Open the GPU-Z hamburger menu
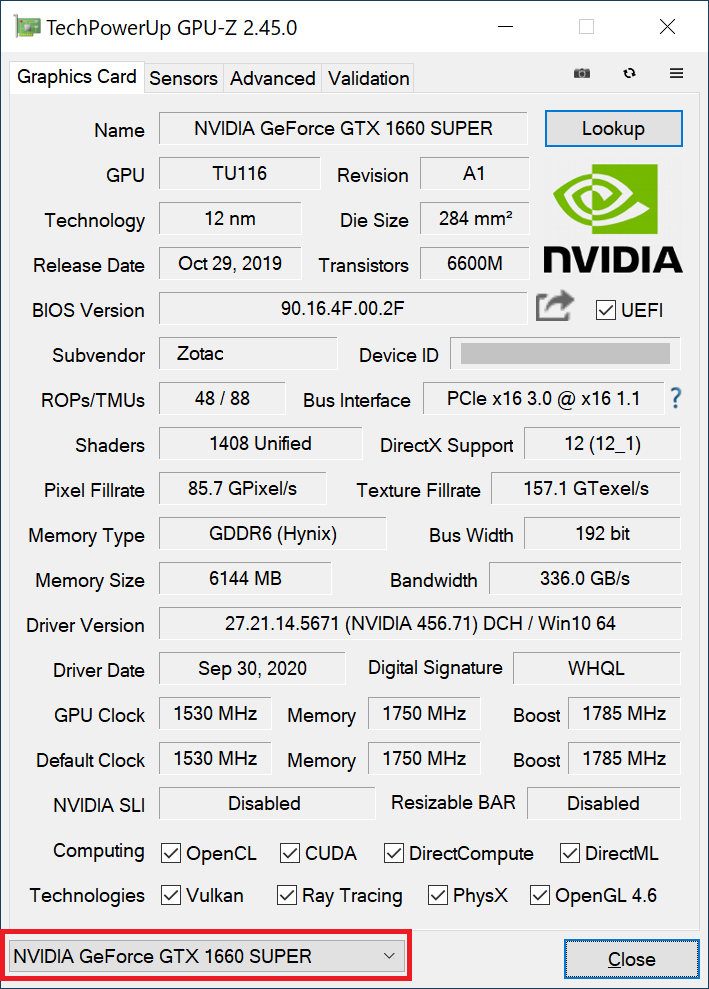This screenshot has height=989, width=709. (x=676, y=73)
